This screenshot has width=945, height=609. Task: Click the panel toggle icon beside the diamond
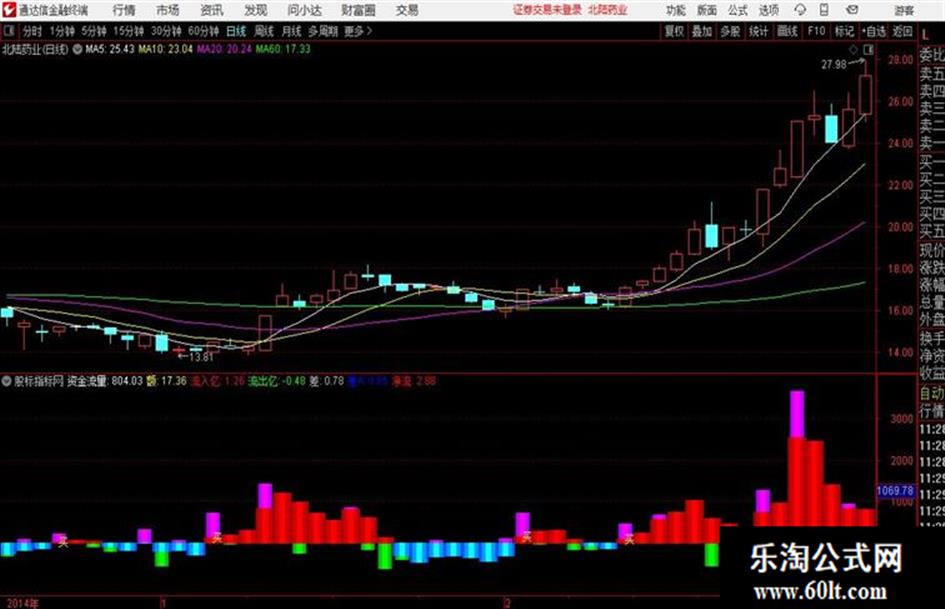(x=868, y=49)
